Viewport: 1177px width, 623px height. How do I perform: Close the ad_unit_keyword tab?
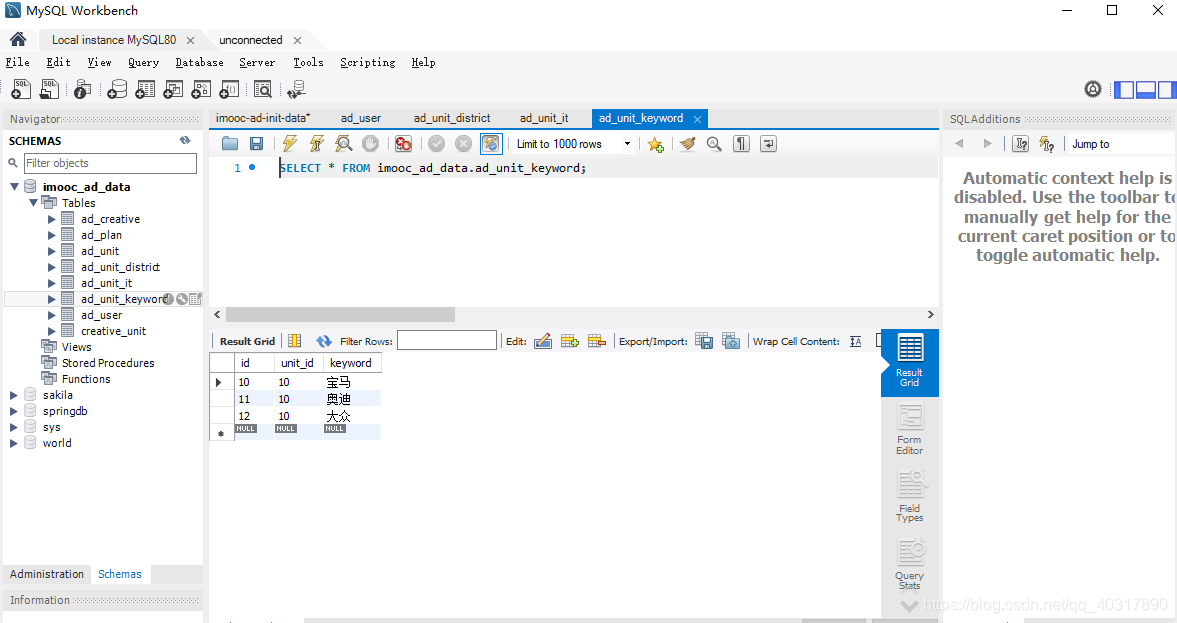697,119
